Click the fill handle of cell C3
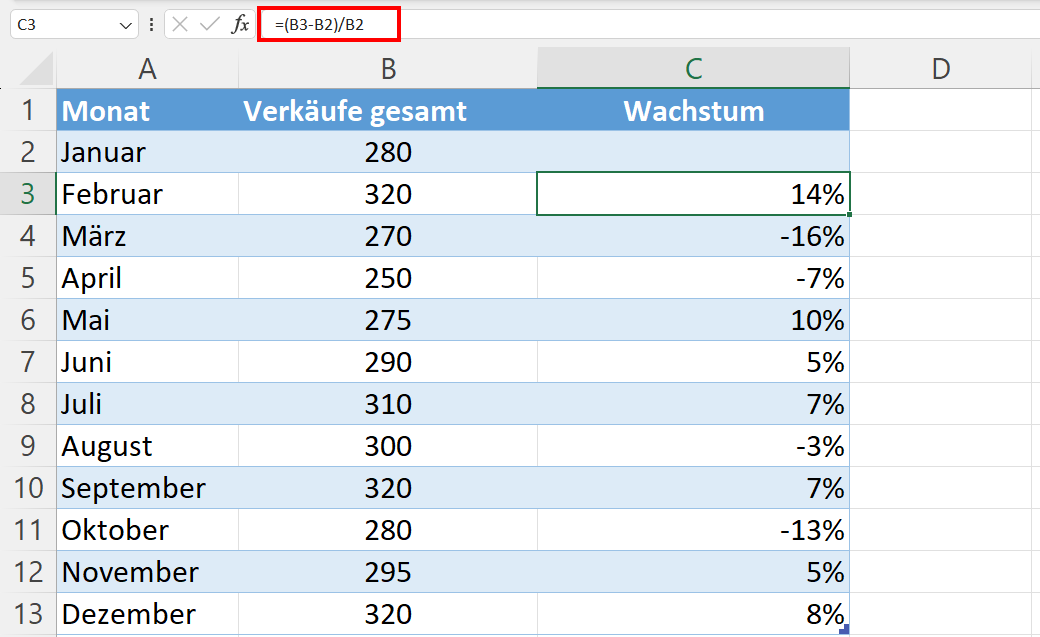The width and height of the screenshot is (1040, 637). (x=849, y=214)
